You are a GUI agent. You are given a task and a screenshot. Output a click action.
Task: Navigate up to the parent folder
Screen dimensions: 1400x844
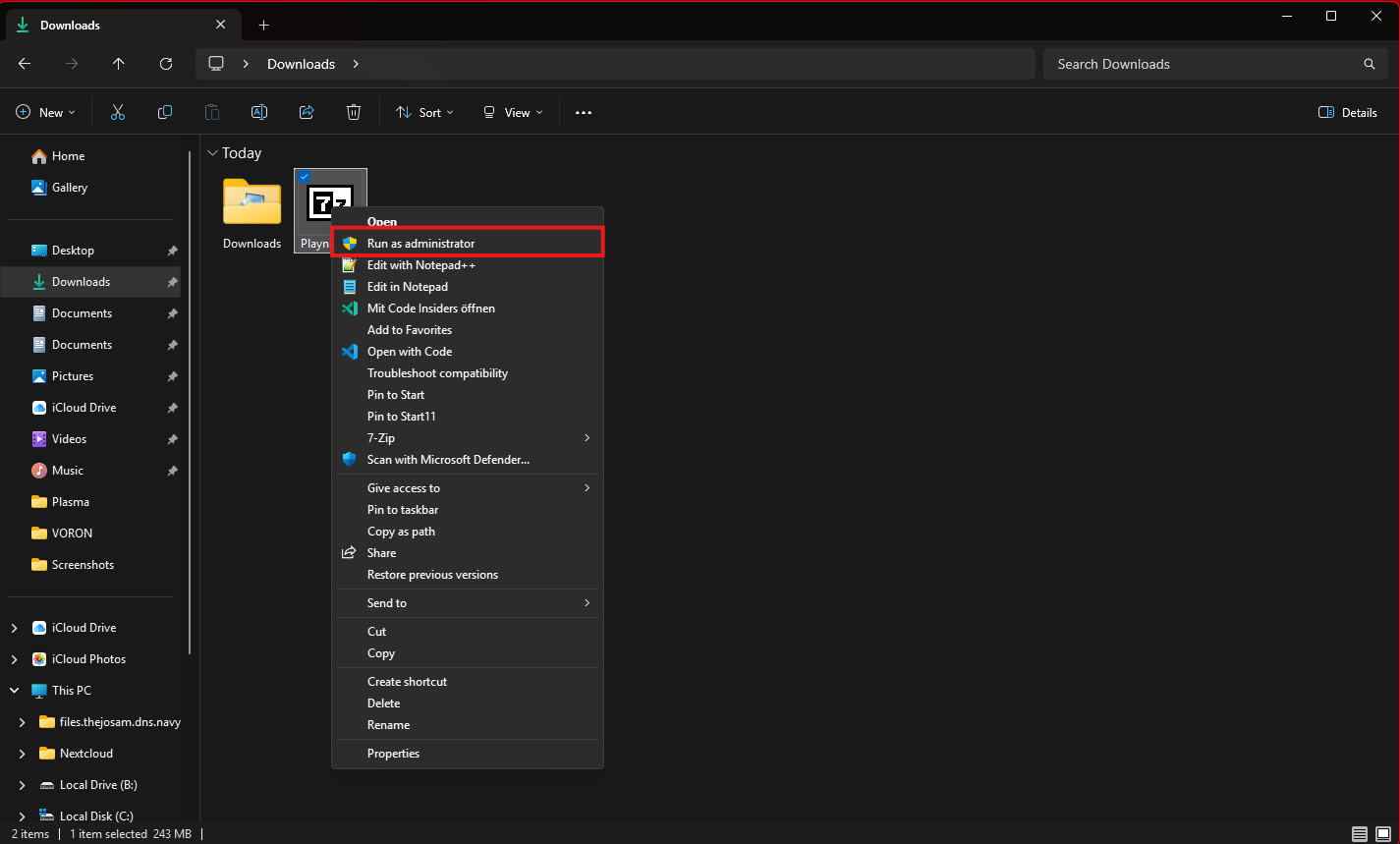pos(118,63)
